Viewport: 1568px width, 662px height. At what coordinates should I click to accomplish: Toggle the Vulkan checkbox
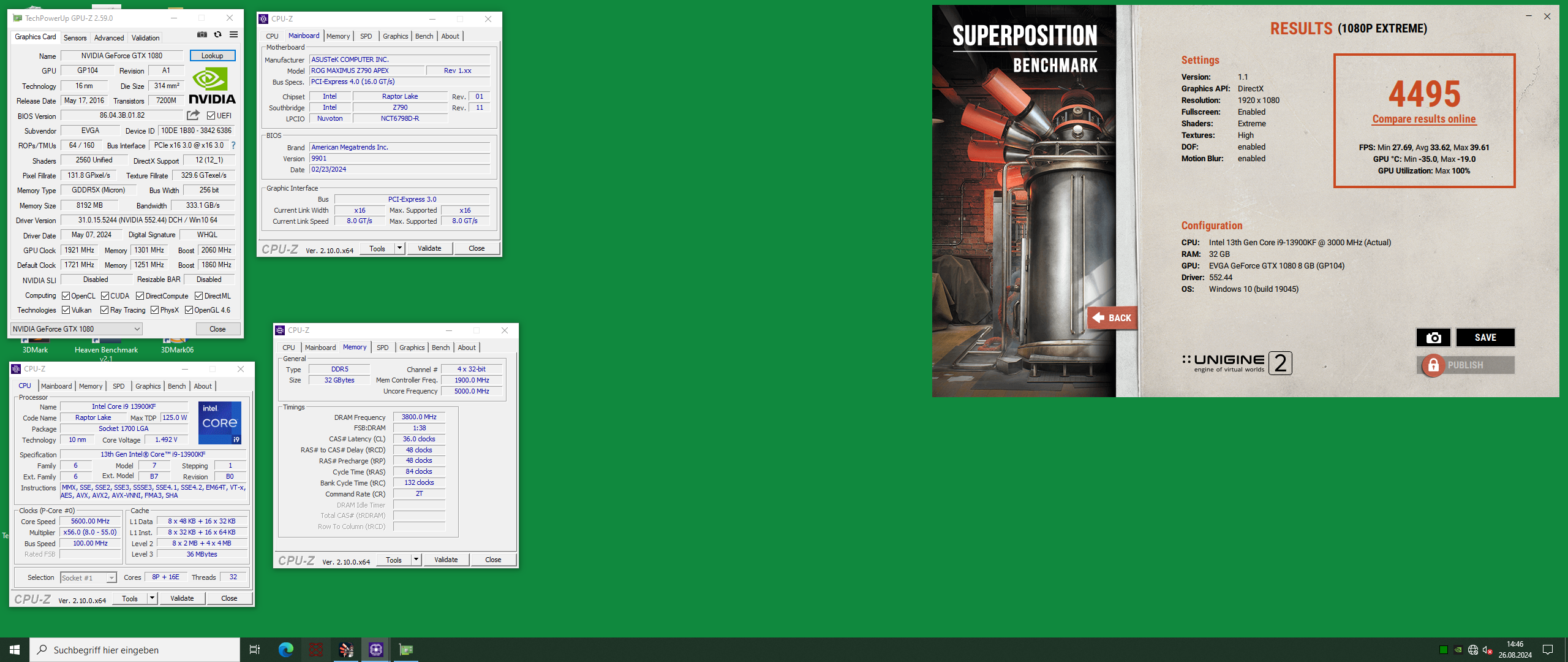(x=66, y=310)
